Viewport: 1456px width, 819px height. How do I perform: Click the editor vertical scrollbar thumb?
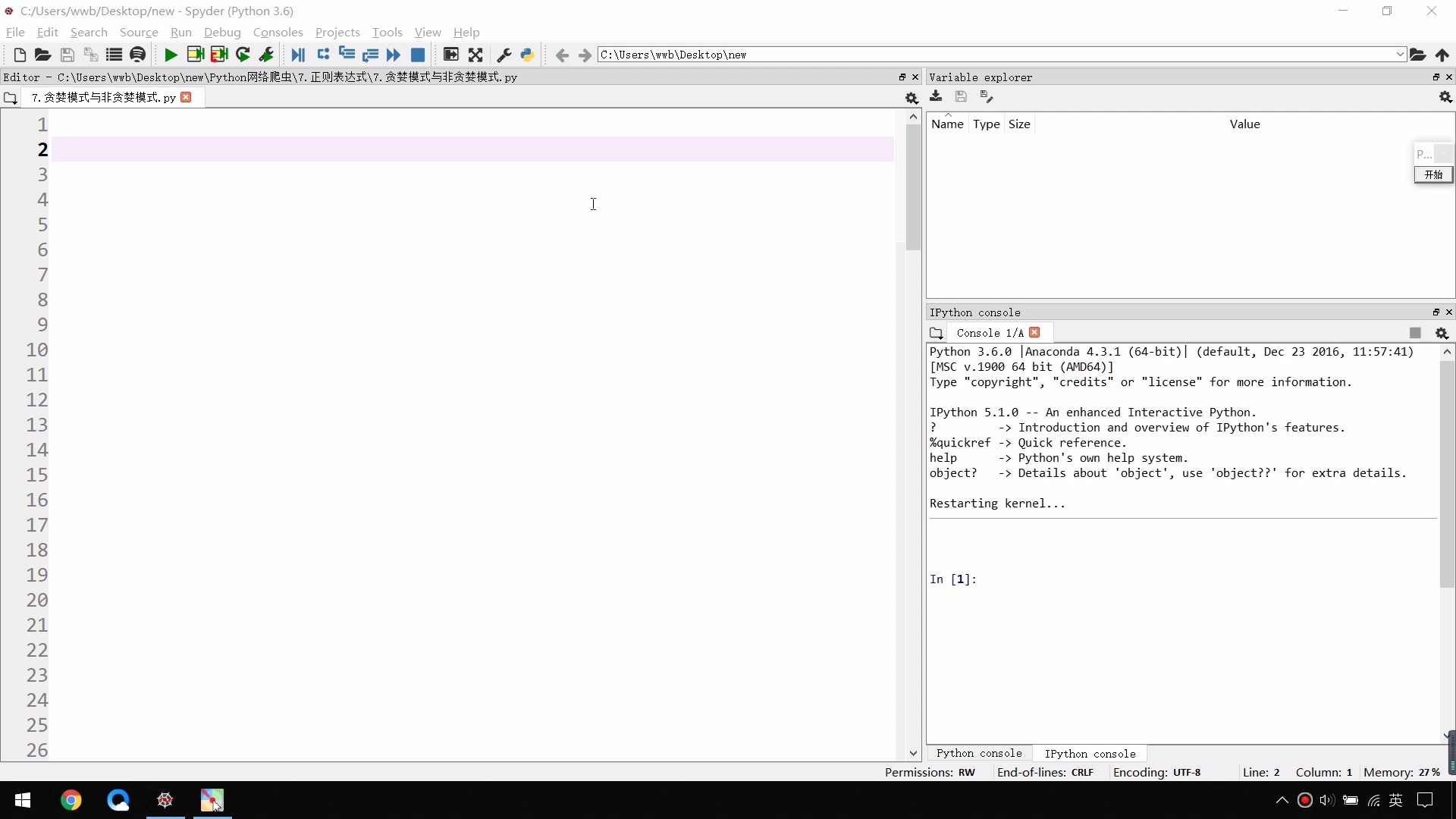point(913,186)
